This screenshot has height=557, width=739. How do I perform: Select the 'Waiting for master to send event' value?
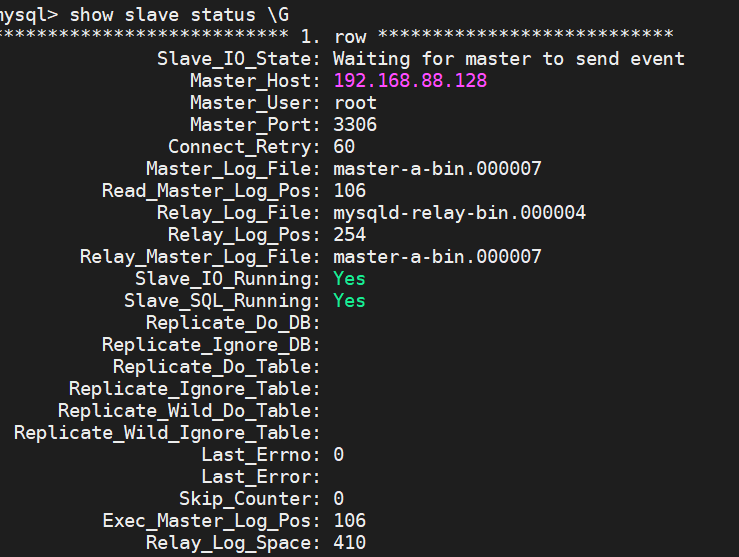[509, 59]
